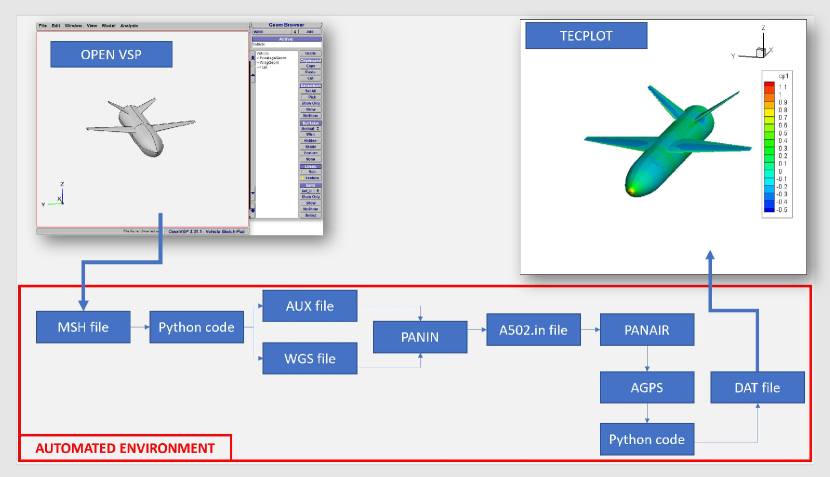Choose Hidden surface display mode
830x477 pixels.
[310, 141]
